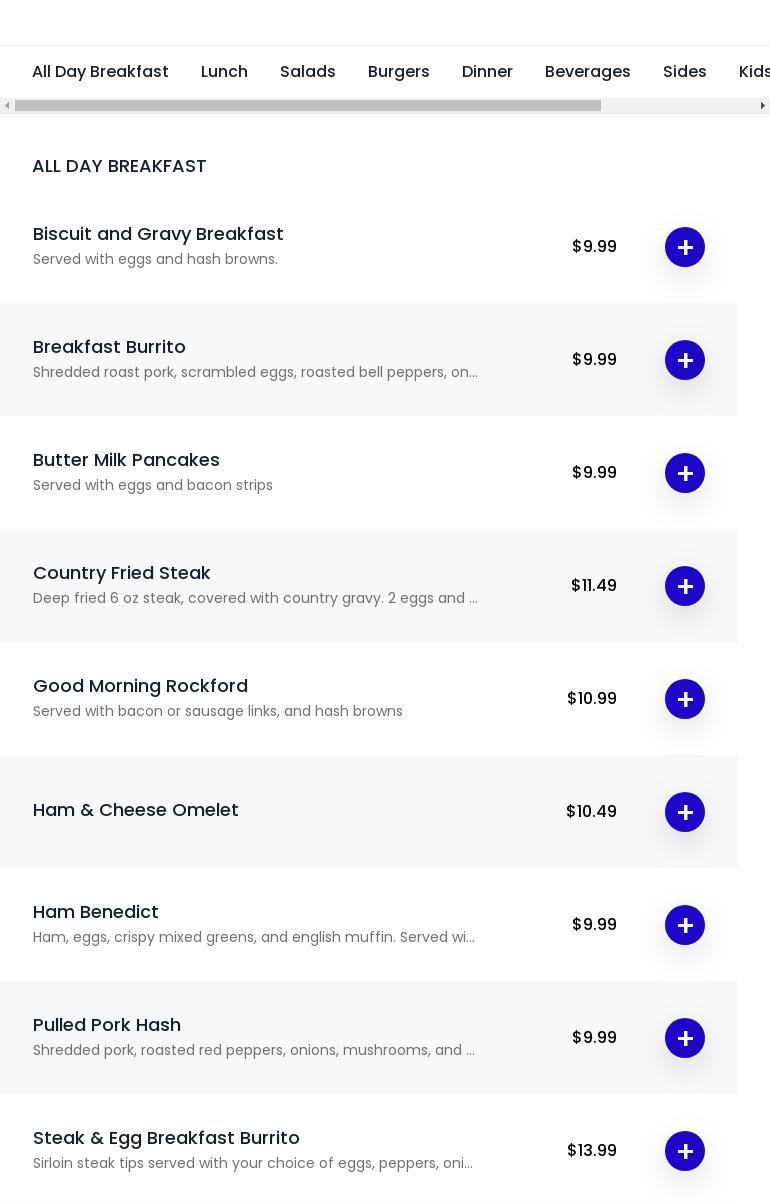This screenshot has height=1204, width=770.
Task: Click the horizontal category scrollbar thumb
Action: click(x=307, y=106)
